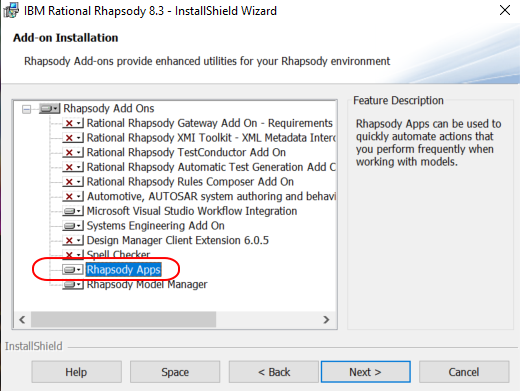Select Rhapsody Model Manager feature

tap(147, 284)
